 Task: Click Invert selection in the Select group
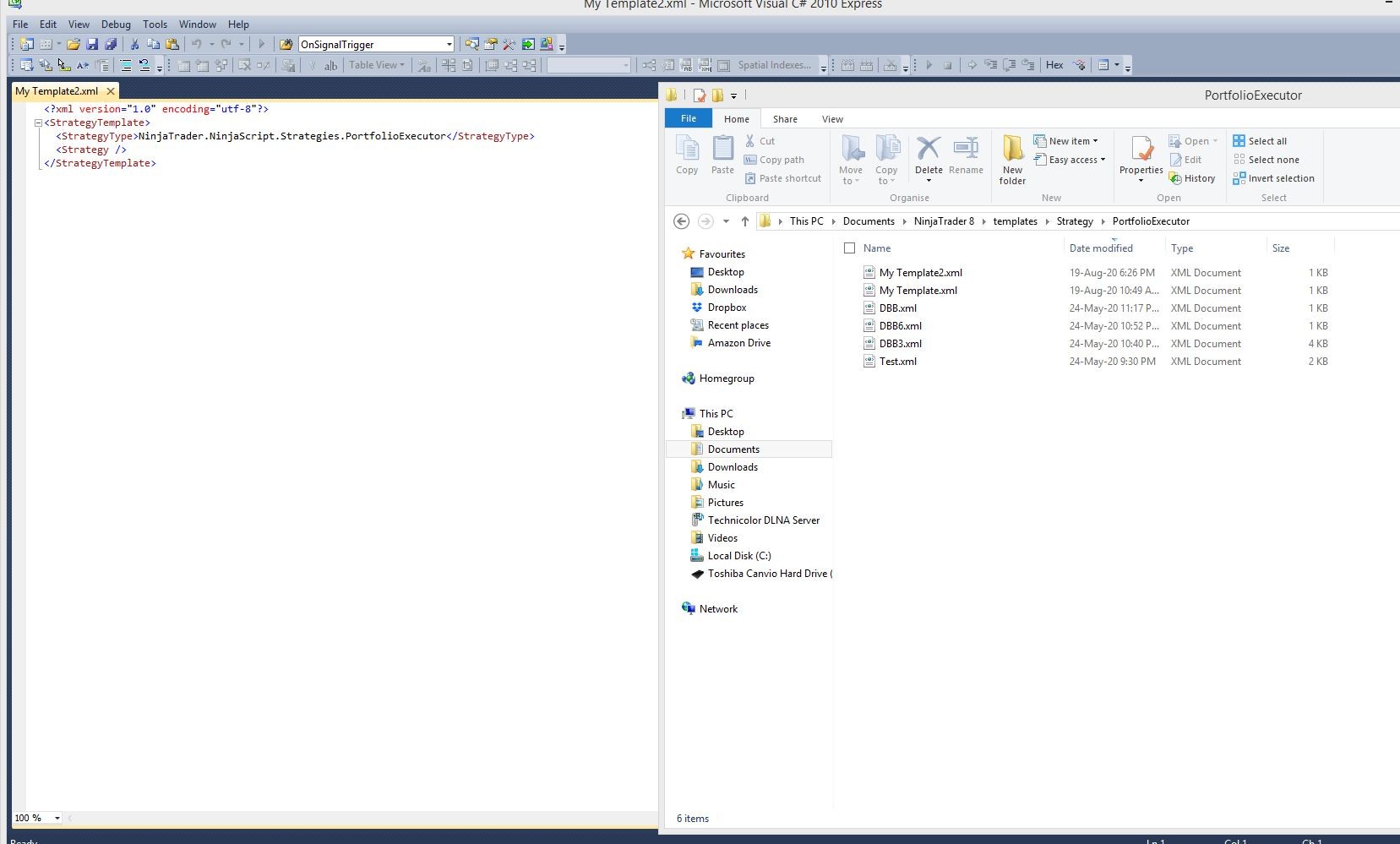[x=1273, y=178]
